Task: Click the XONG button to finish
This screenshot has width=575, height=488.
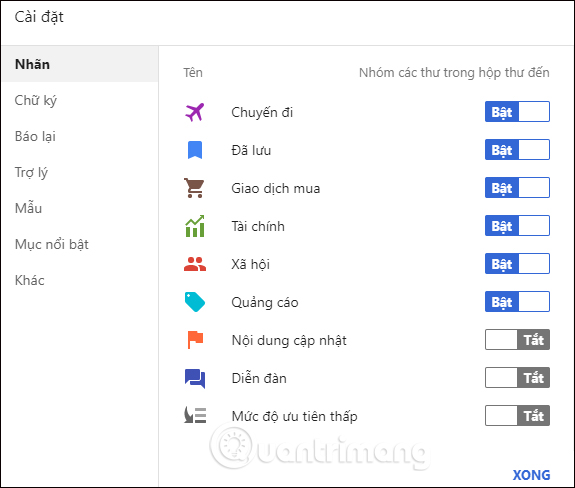Action: (531, 475)
